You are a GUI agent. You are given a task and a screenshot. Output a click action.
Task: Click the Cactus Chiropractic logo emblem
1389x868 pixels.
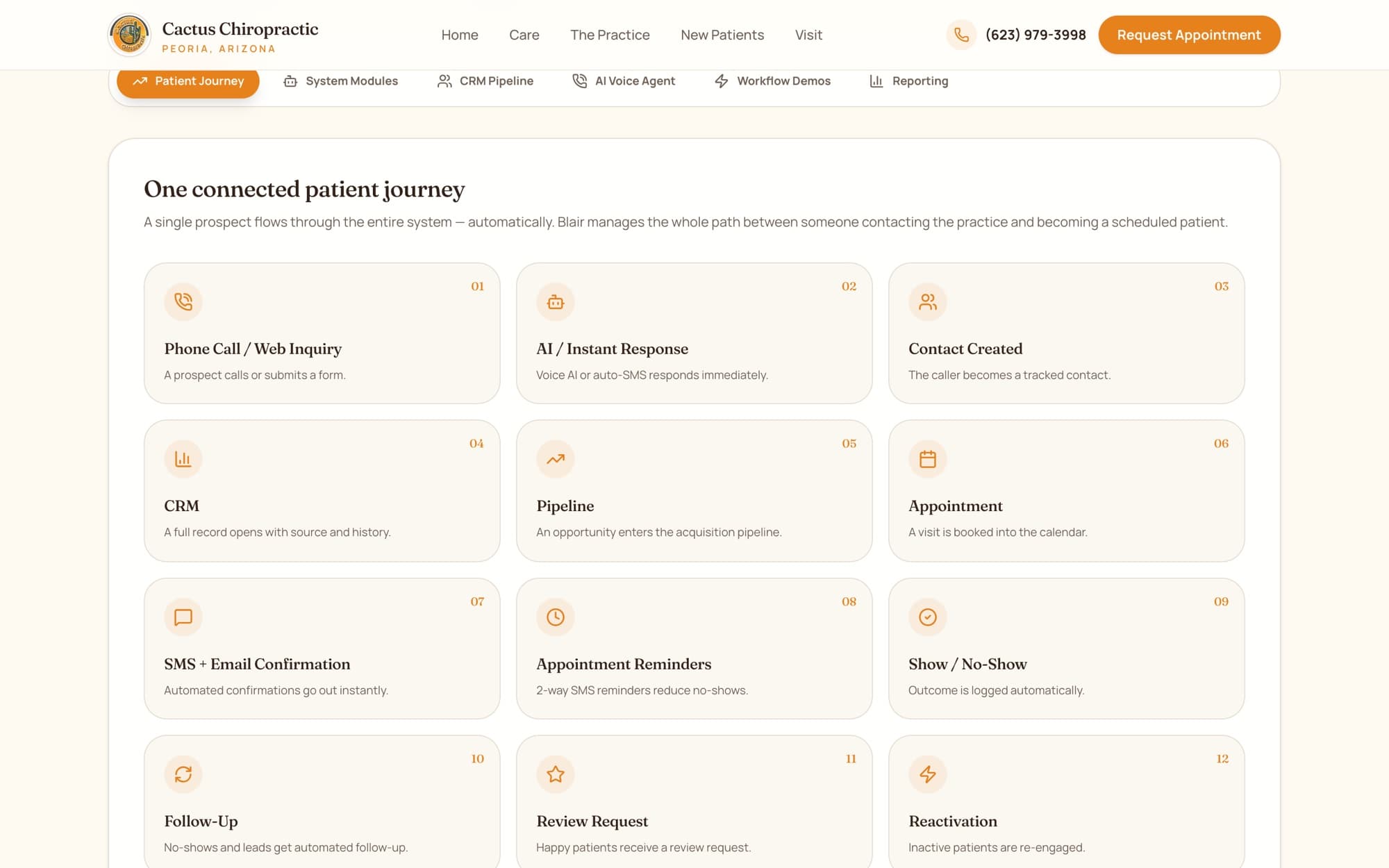(x=130, y=35)
